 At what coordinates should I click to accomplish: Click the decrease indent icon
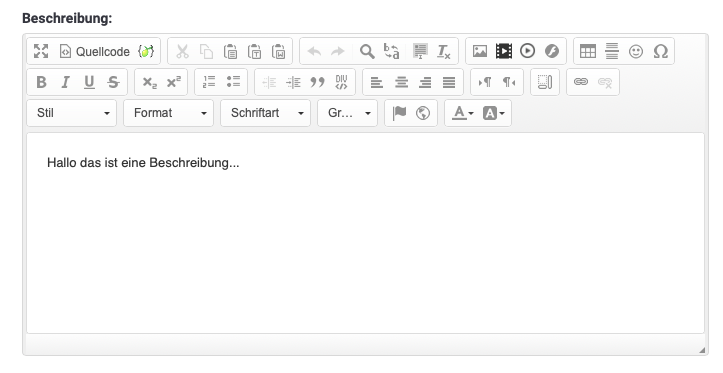(269, 82)
